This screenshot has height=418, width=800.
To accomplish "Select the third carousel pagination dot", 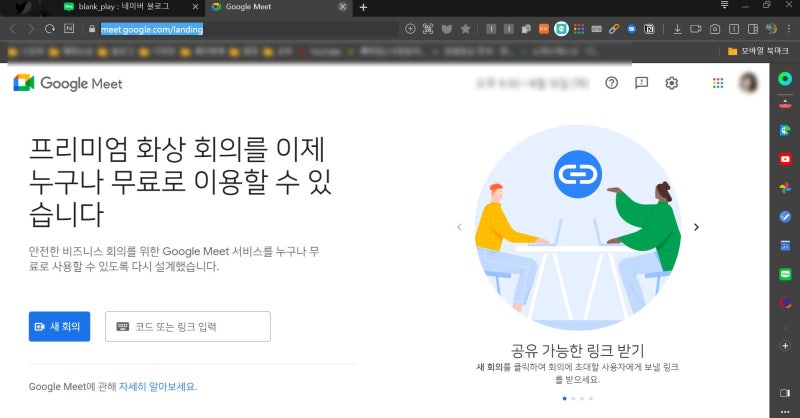I will [x=582, y=398].
